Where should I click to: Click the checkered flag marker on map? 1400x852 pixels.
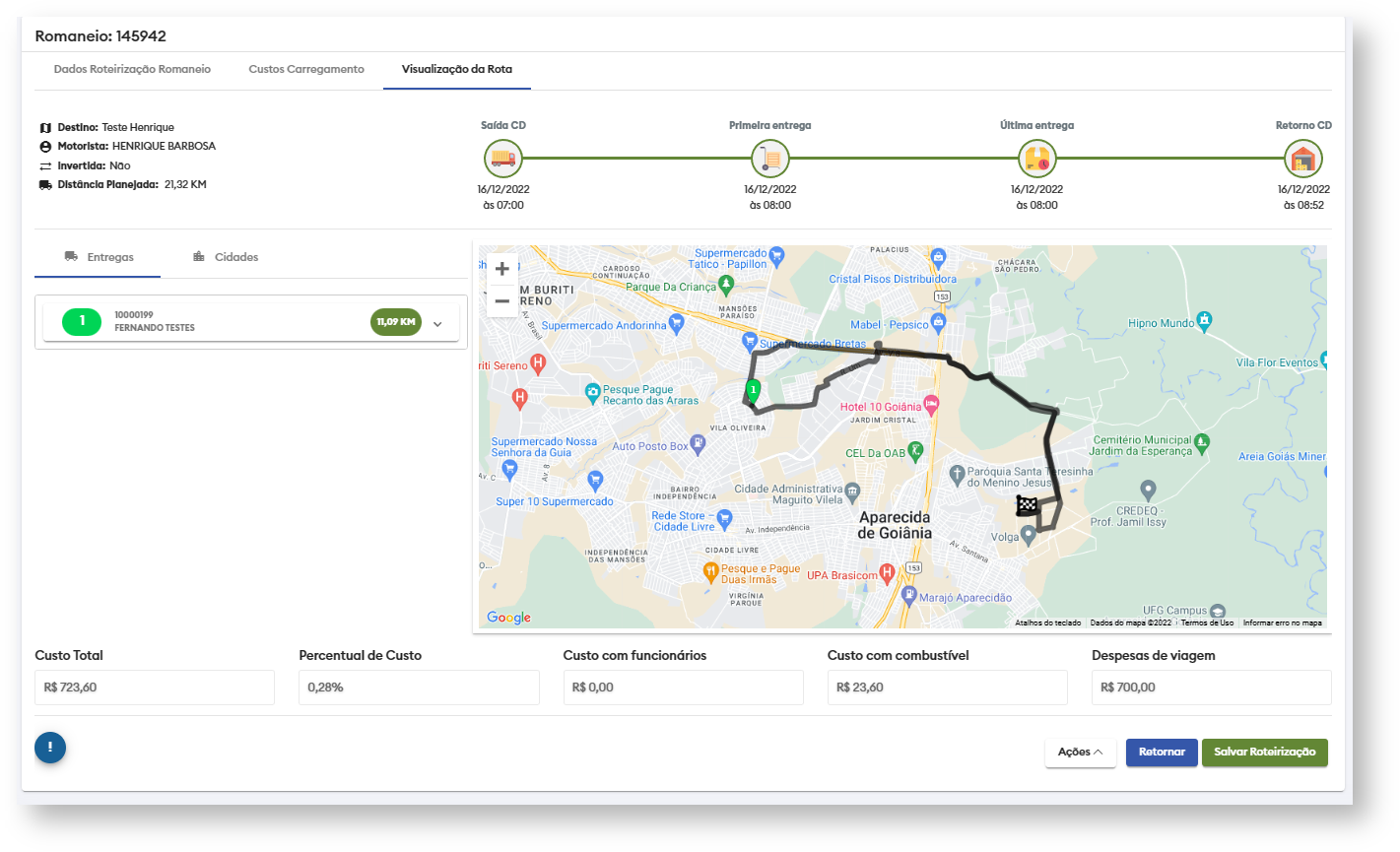pos(1027,506)
